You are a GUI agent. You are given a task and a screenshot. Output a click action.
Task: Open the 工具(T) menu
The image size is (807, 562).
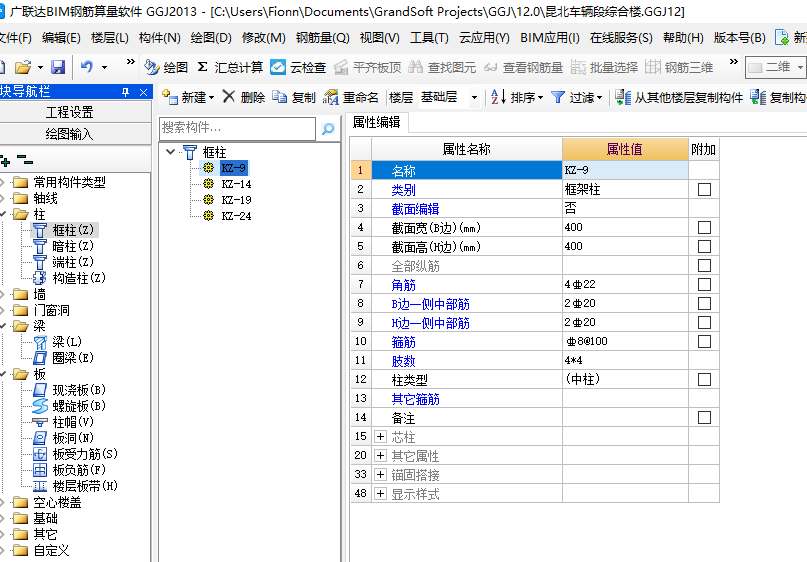(429, 38)
